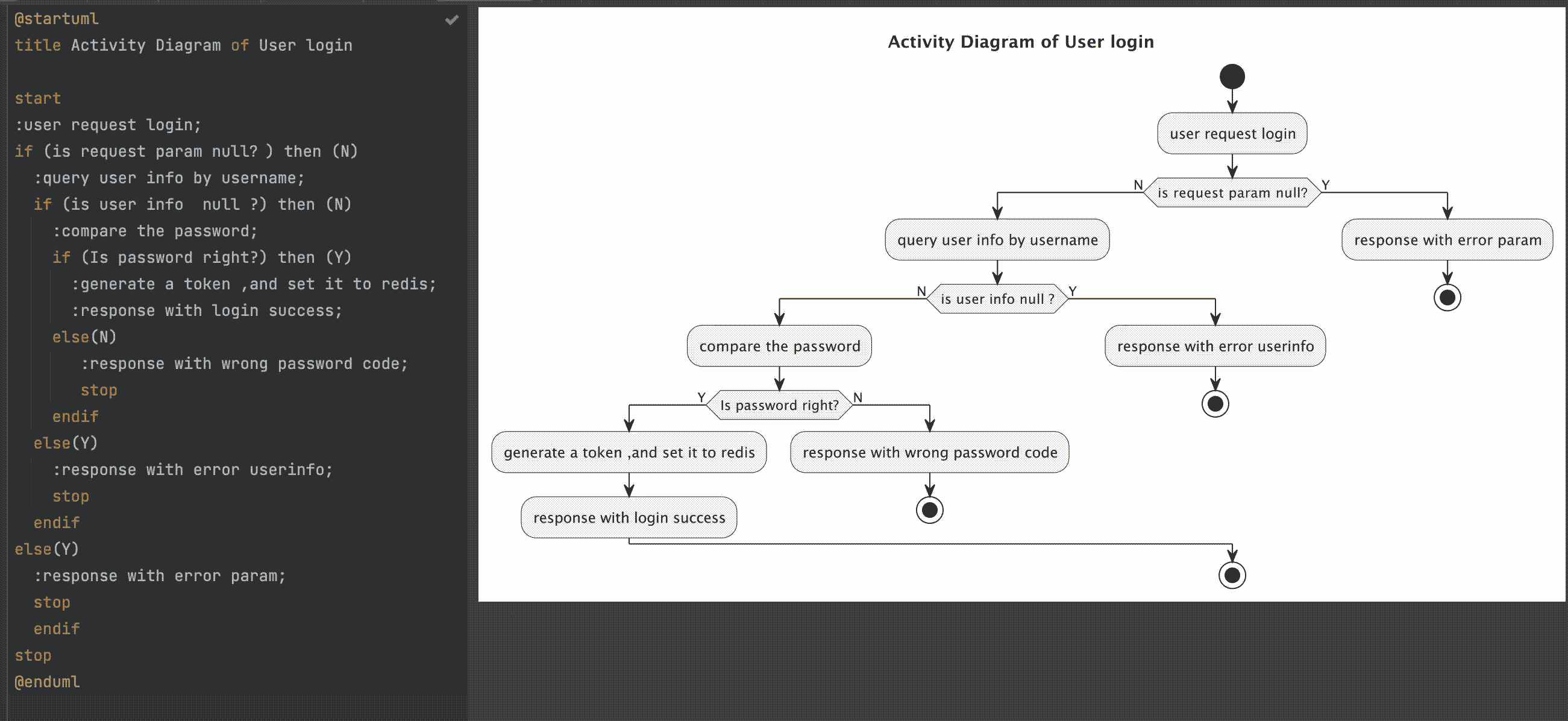
Task: Click the final end node at diagram bottom
Action: click(x=1231, y=576)
